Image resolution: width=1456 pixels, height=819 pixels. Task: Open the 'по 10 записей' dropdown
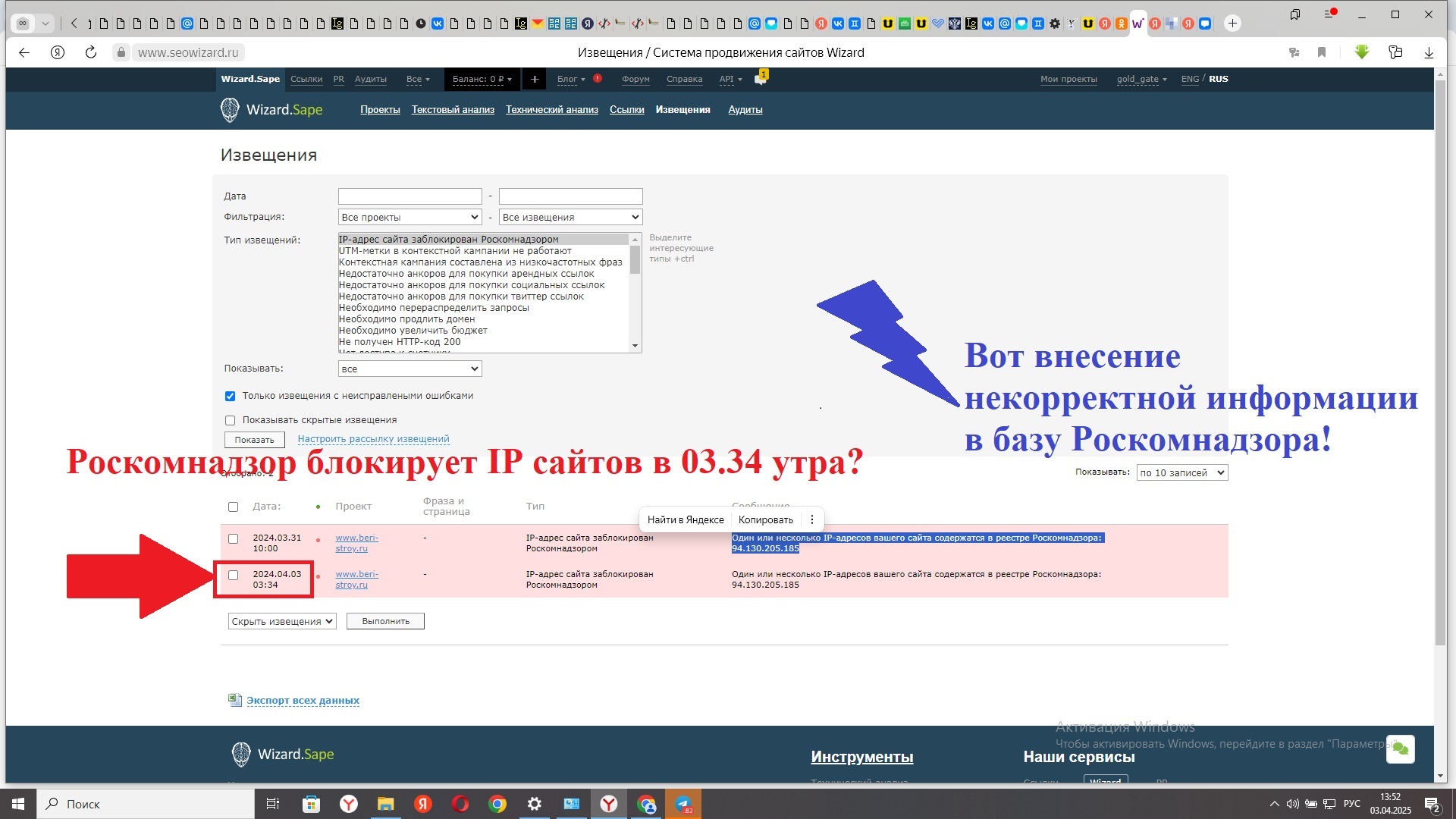tap(1181, 472)
